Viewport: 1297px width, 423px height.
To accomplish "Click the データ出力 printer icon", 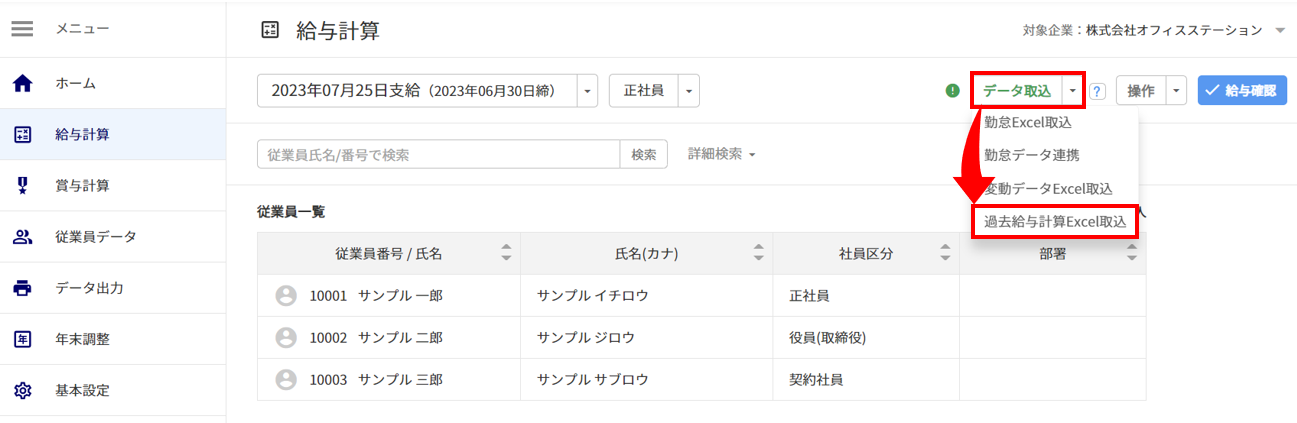I will [x=22, y=288].
